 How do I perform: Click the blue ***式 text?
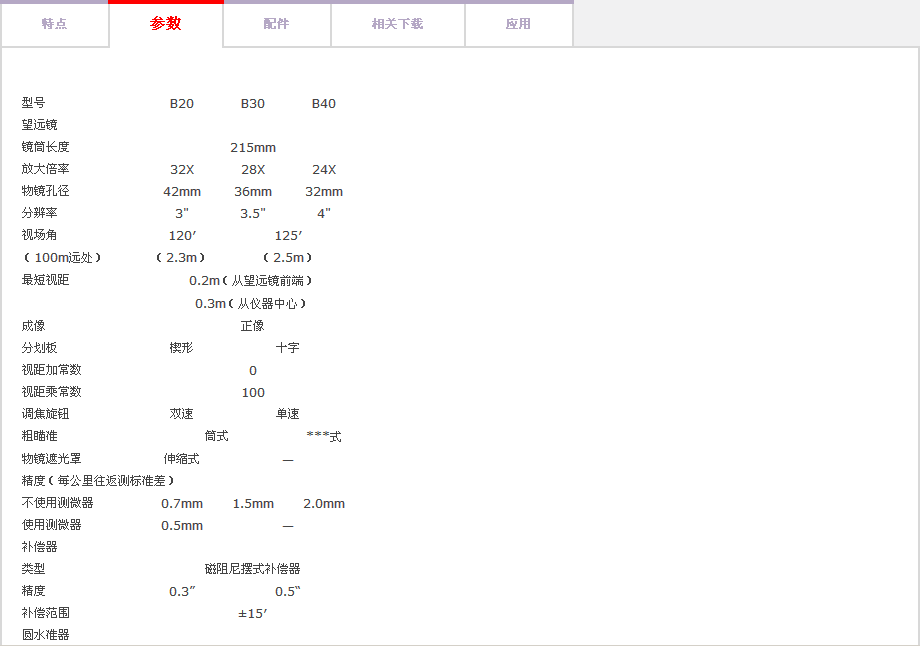[x=324, y=437]
